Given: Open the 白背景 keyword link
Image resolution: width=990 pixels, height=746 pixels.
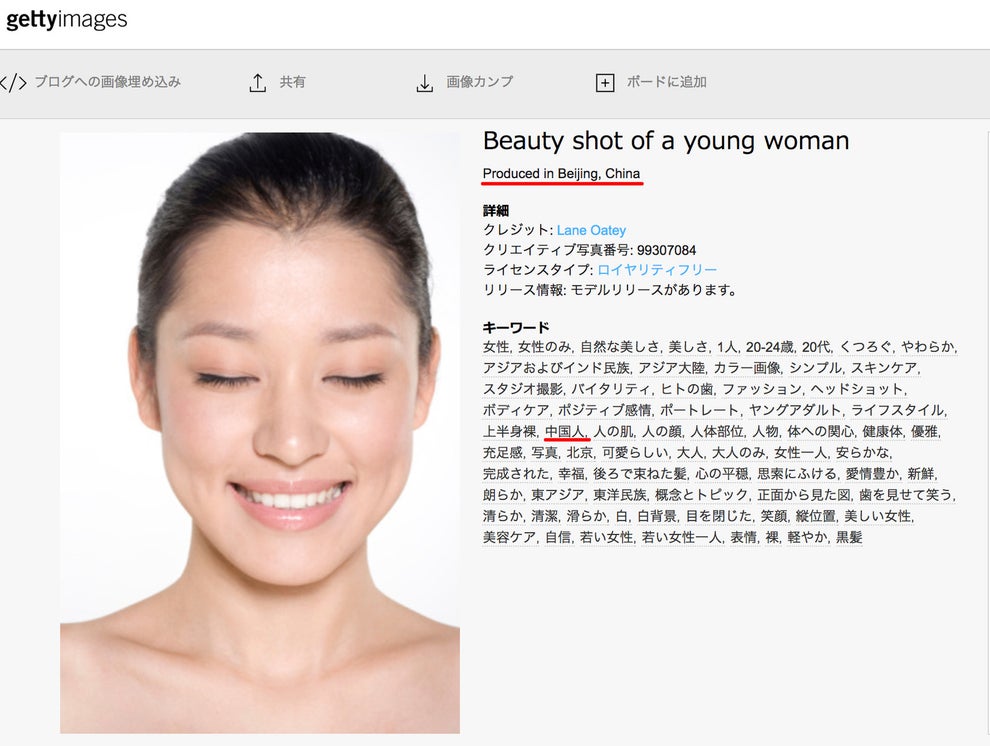Looking at the screenshot, I should 656,516.
